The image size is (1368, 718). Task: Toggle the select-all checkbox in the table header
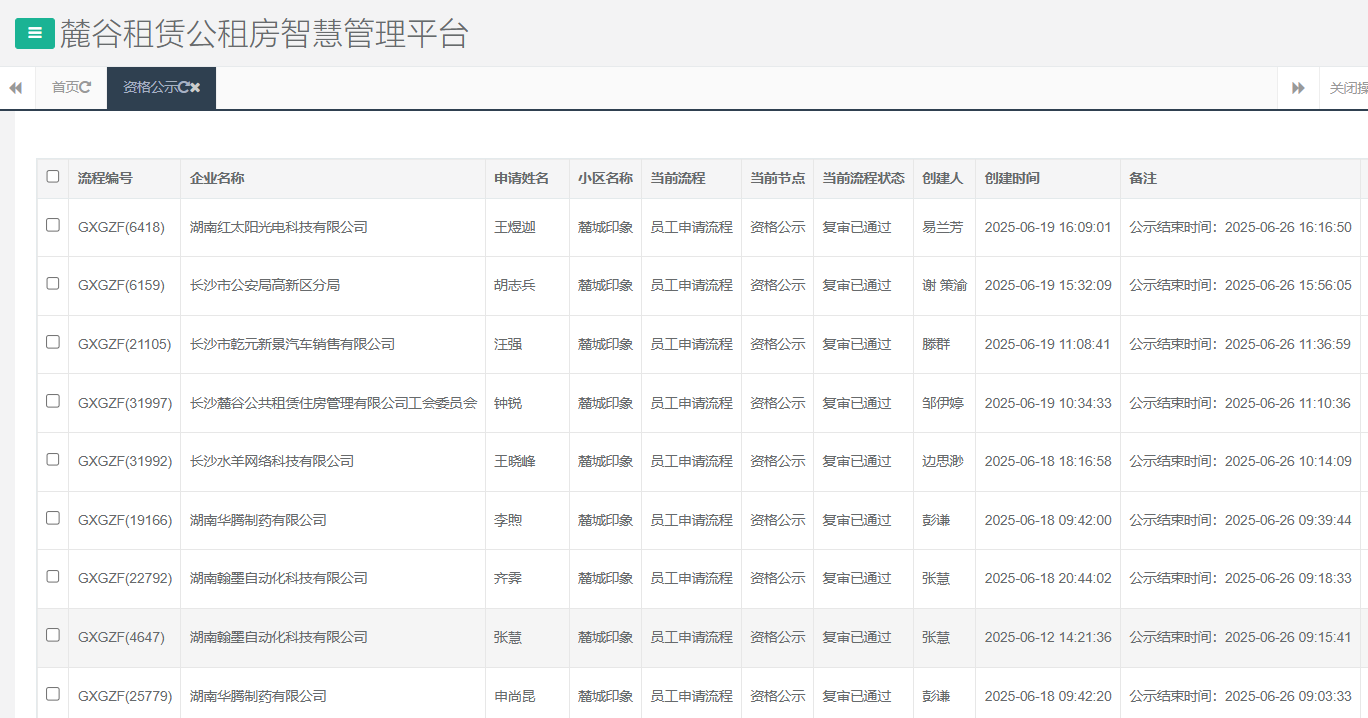coord(53,177)
